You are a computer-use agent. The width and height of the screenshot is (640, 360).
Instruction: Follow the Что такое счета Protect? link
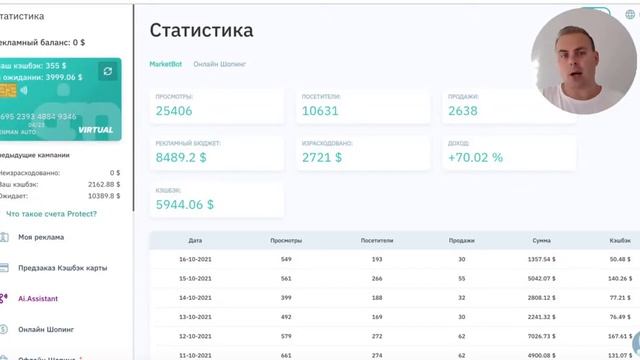coord(51,214)
